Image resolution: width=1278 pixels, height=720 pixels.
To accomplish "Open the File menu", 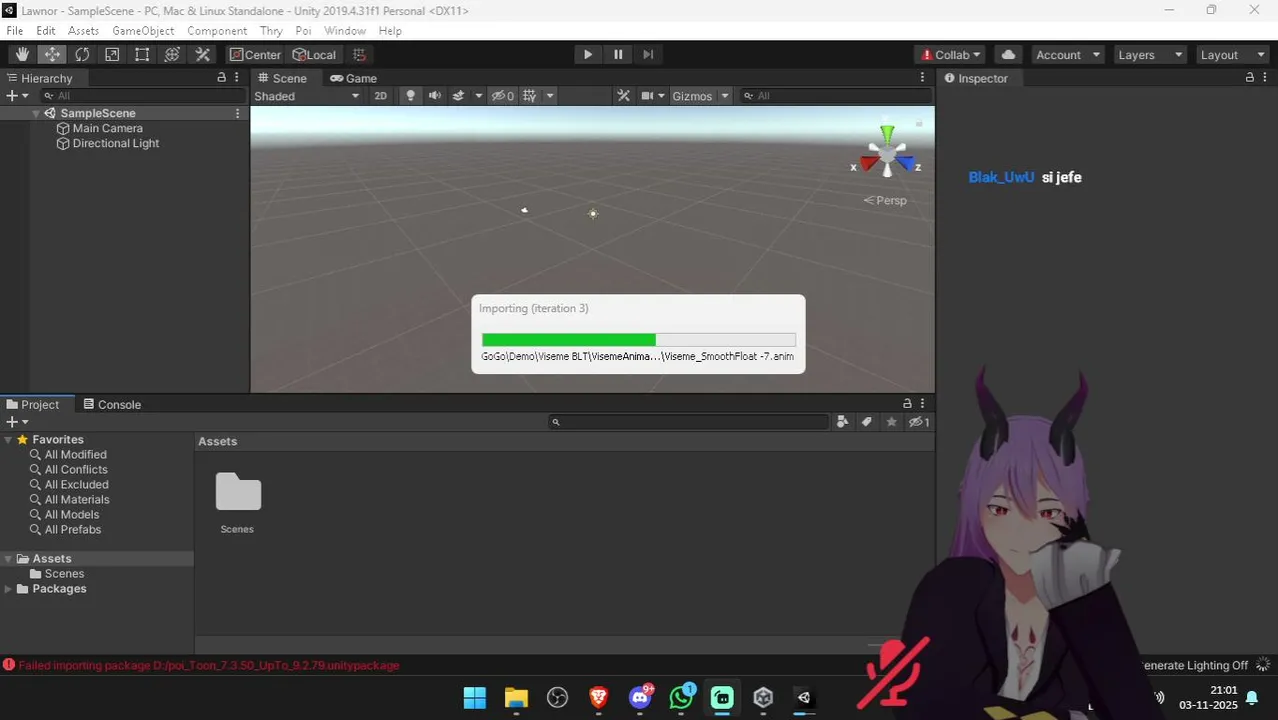I will tap(15, 31).
